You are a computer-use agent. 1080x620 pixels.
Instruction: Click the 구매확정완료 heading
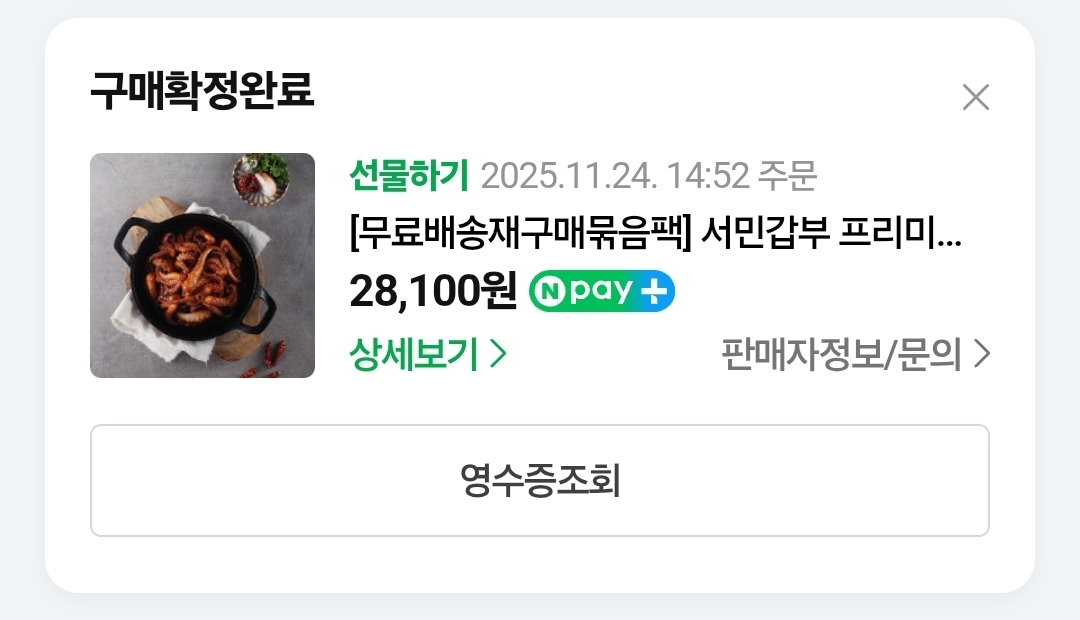202,91
